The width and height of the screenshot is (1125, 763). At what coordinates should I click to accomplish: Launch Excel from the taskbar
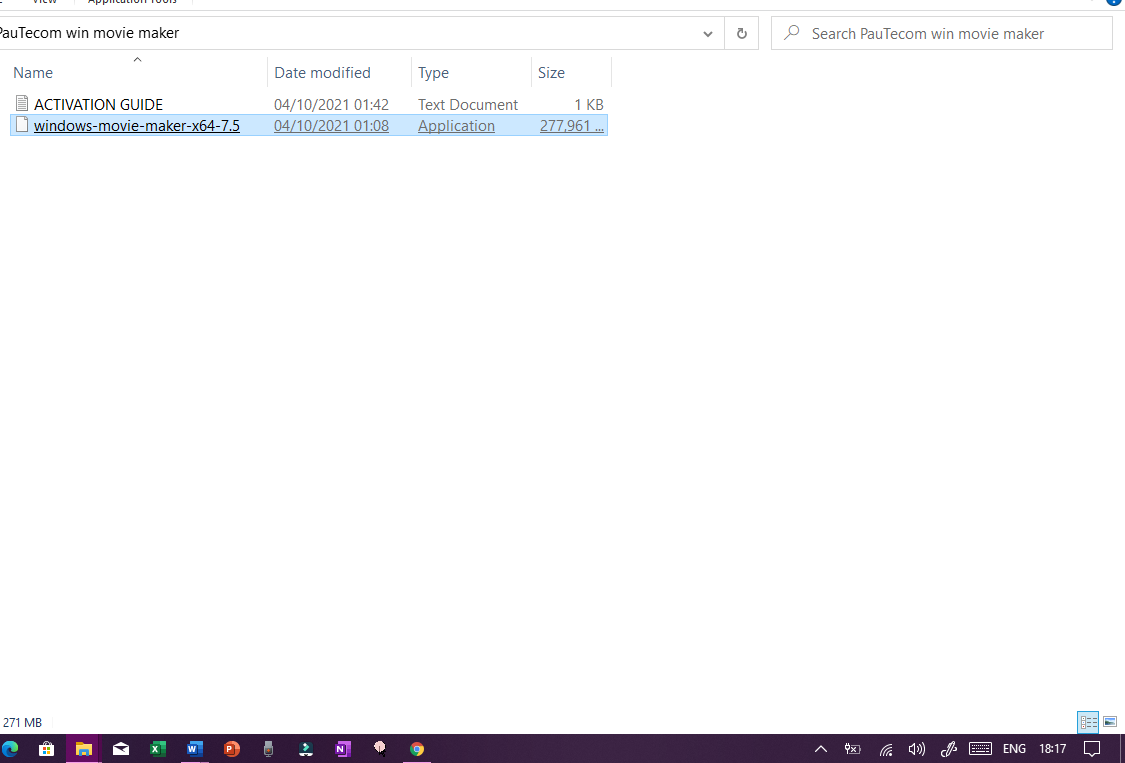point(157,749)
